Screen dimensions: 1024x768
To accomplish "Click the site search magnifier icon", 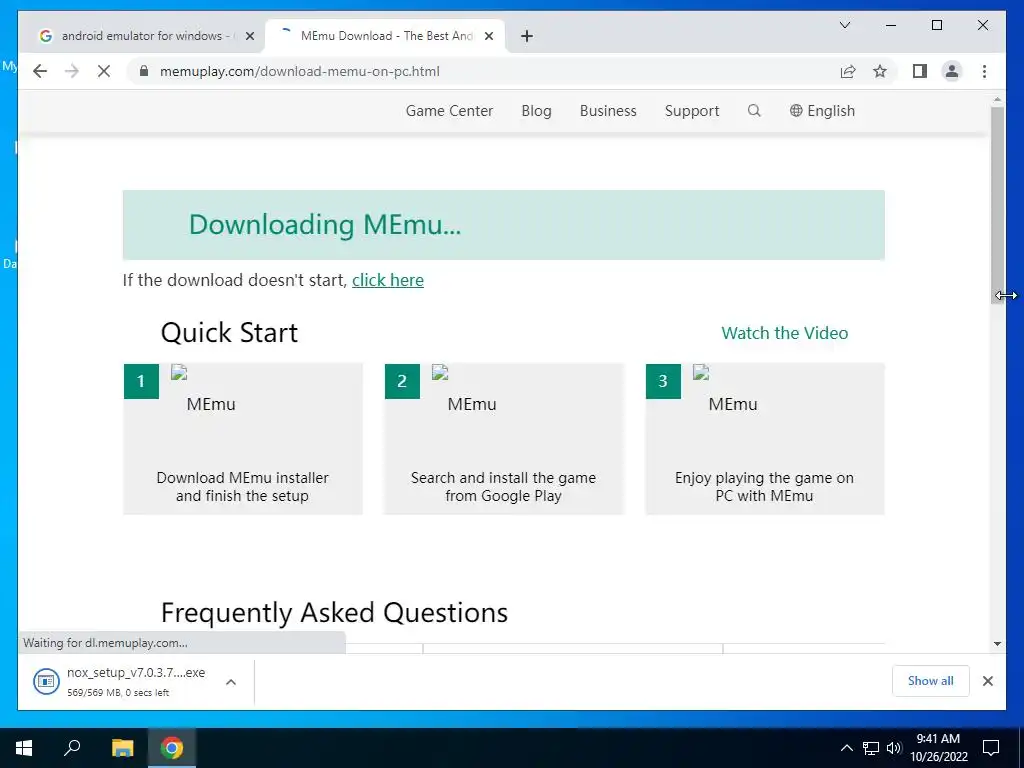I will click(754, 110).
